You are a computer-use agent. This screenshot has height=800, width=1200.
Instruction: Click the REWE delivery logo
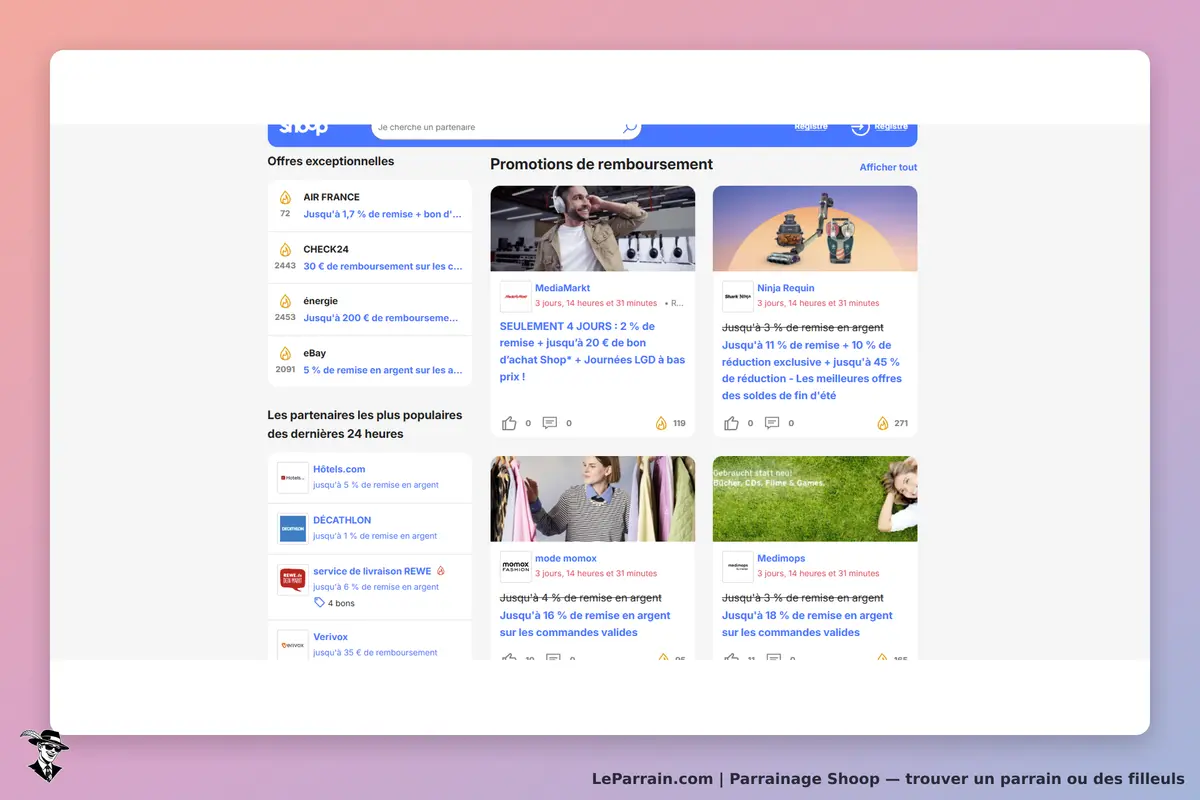click(x=293, y=580)
